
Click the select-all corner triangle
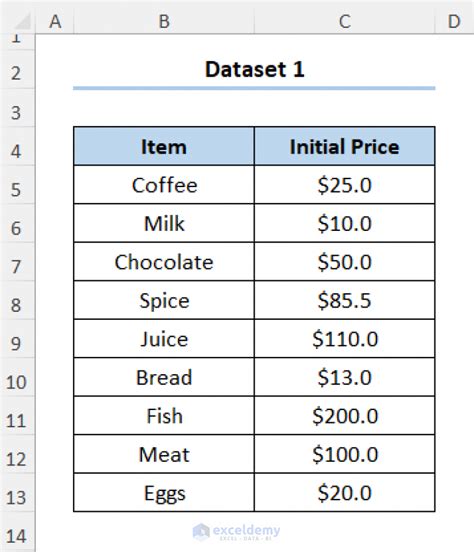23,21
